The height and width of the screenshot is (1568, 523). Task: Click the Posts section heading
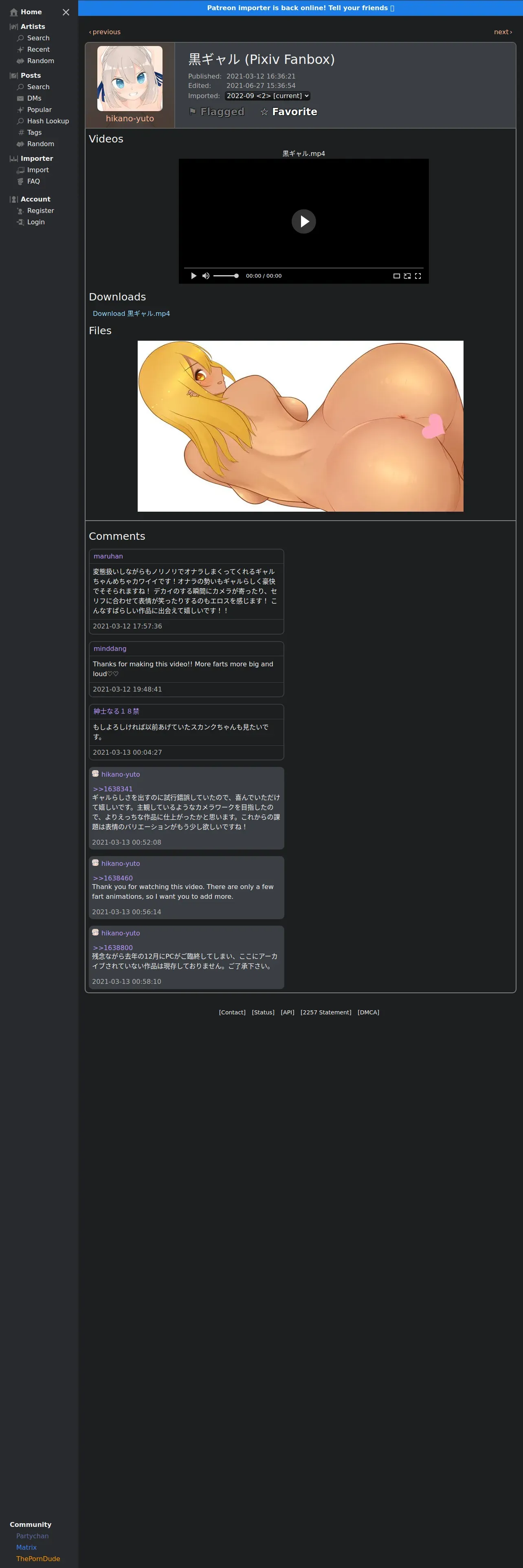pos(26,75)
